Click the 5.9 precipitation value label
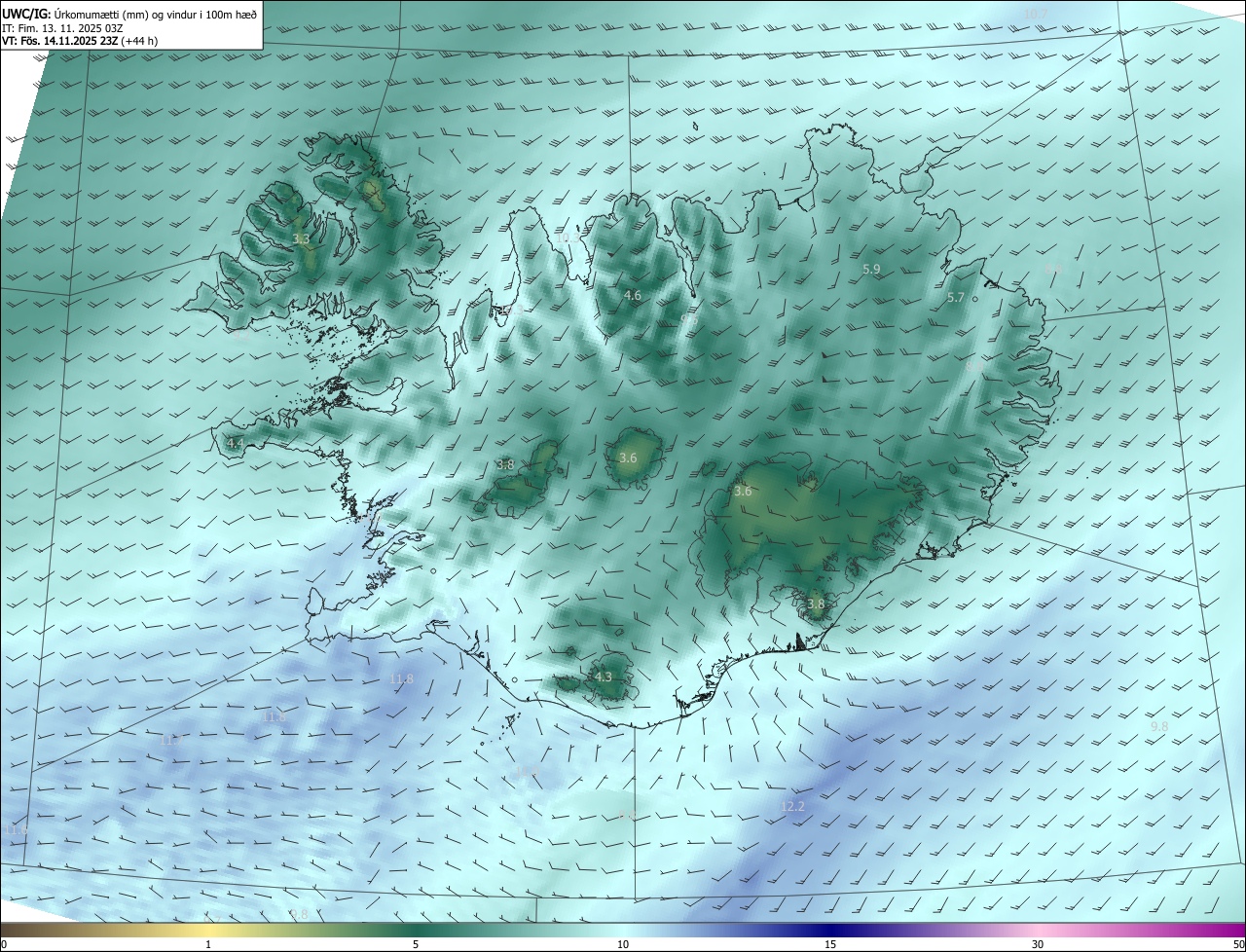The image size is (1246, 952). pos(871,269)
